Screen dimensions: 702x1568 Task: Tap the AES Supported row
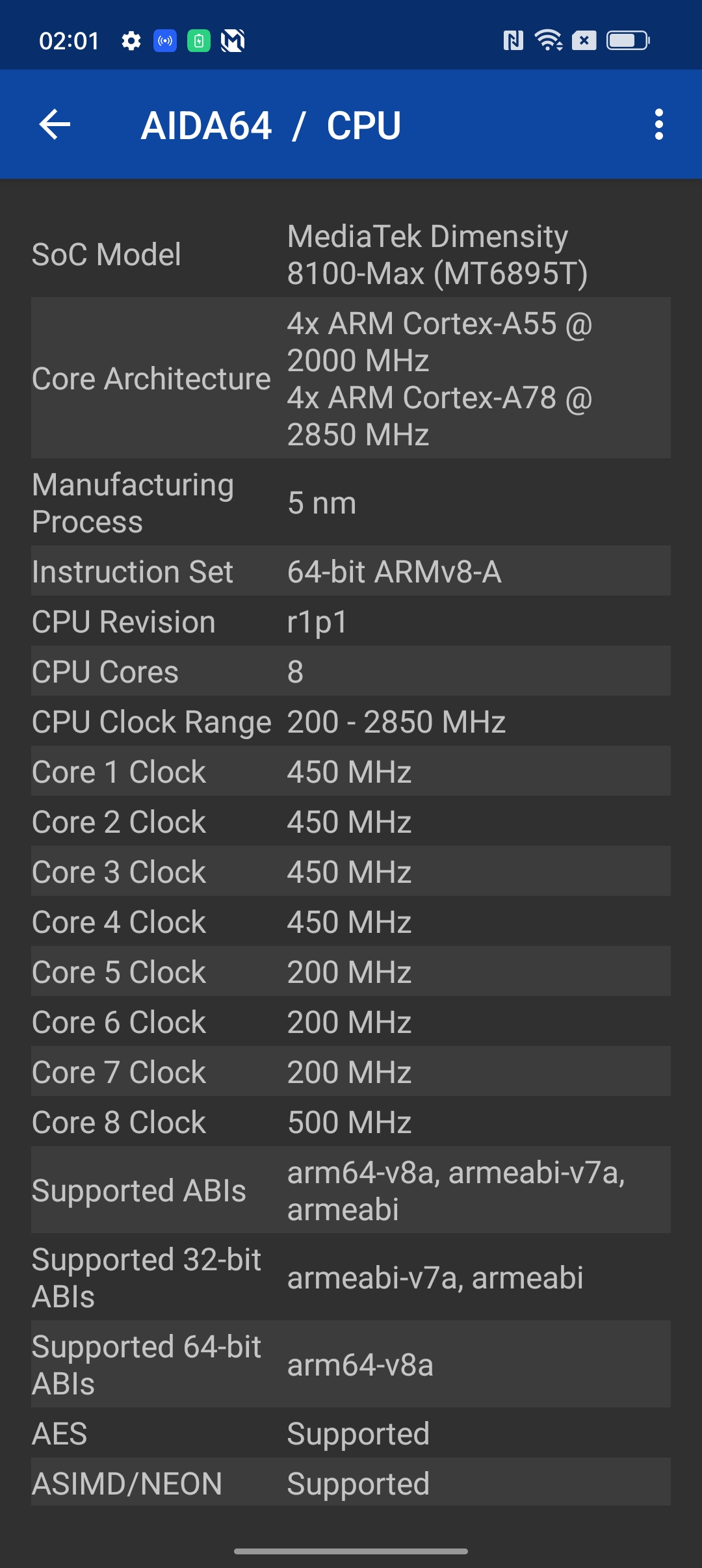[x=351, y=1433]
